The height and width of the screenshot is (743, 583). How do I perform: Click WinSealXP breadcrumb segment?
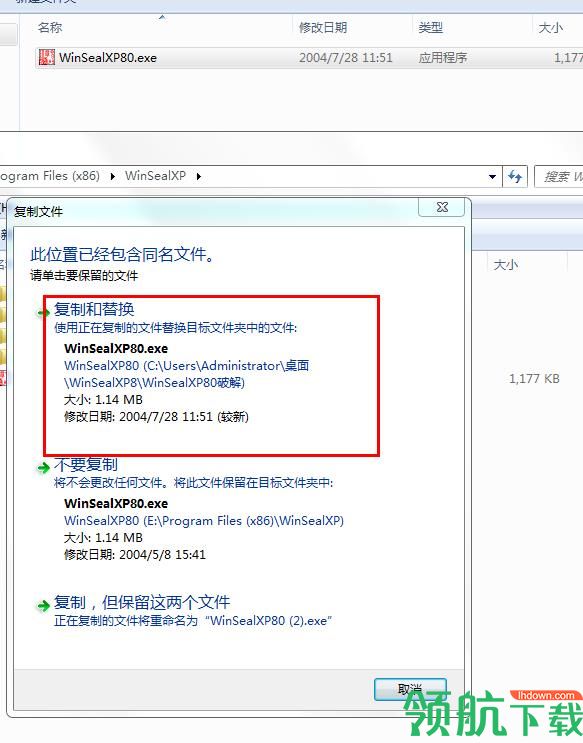pos(155,176)
